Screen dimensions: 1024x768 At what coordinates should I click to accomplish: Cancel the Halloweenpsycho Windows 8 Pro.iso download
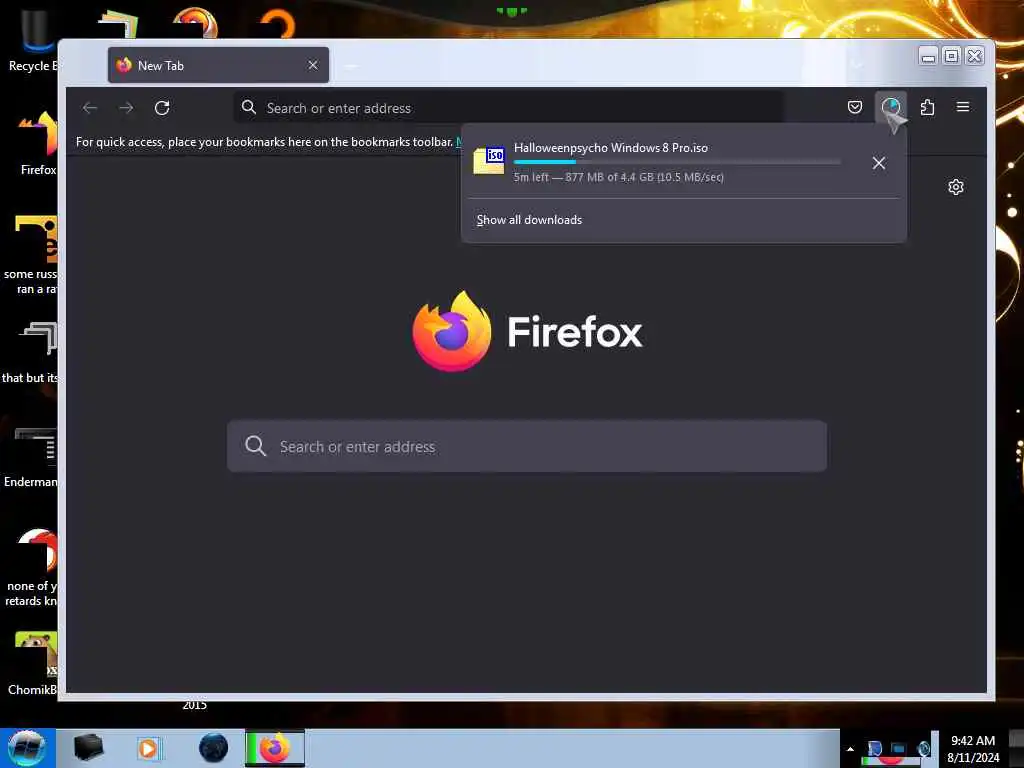[879, 163]
